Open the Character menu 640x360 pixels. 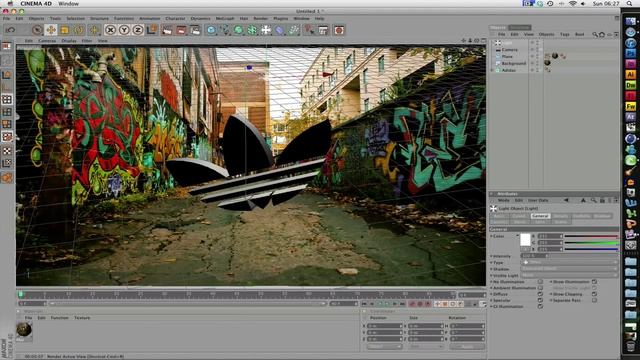tap(175, 18)
